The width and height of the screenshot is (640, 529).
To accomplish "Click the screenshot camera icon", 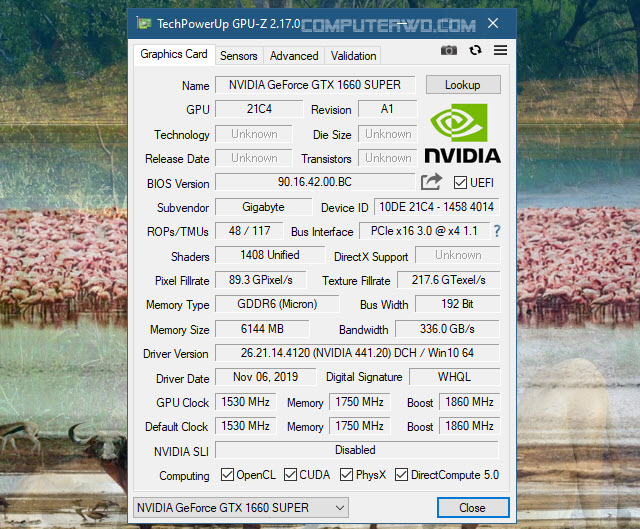I will tap(449, 50).
